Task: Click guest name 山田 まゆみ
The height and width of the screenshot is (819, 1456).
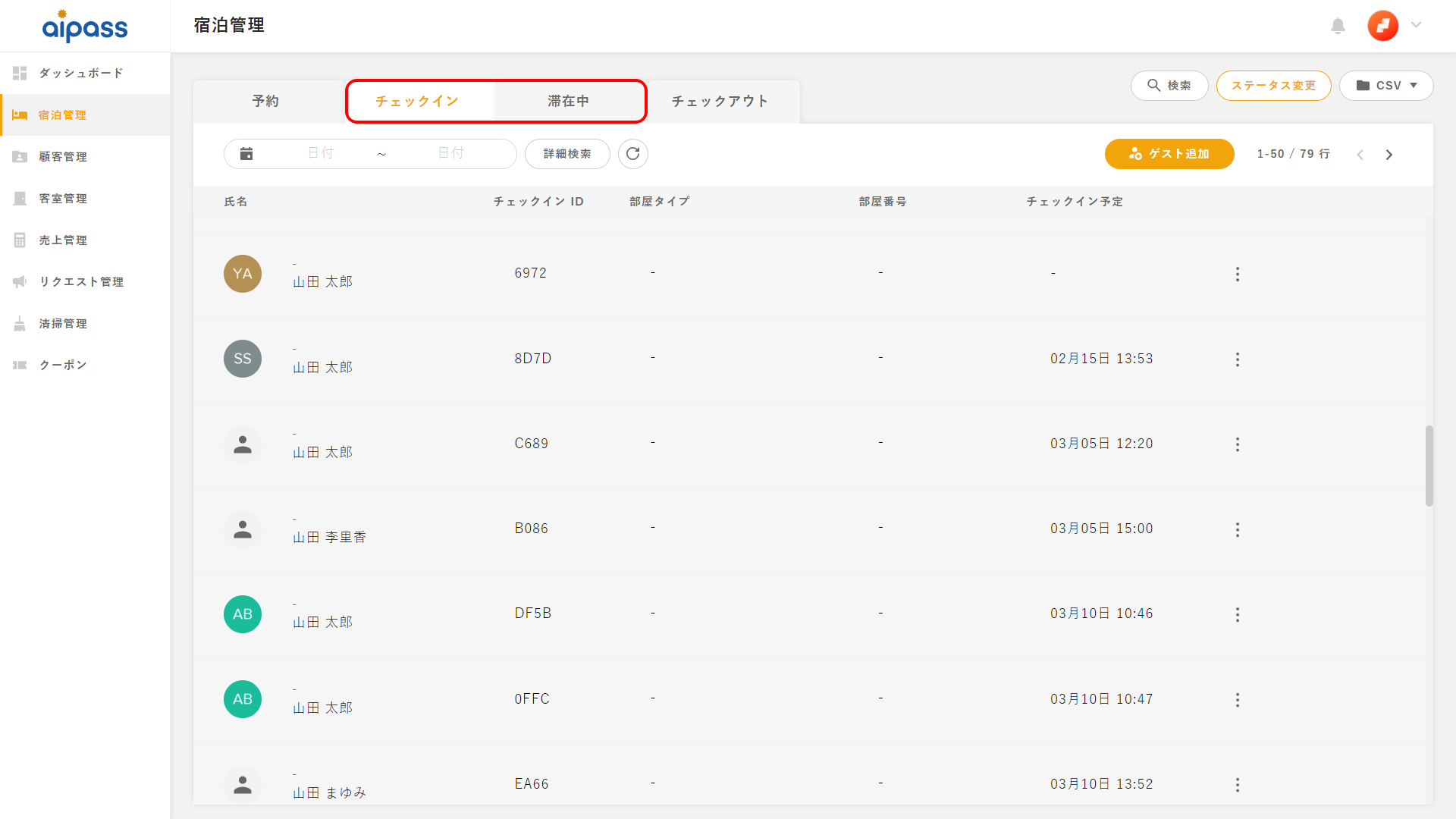Action: [x=330, y=793]
